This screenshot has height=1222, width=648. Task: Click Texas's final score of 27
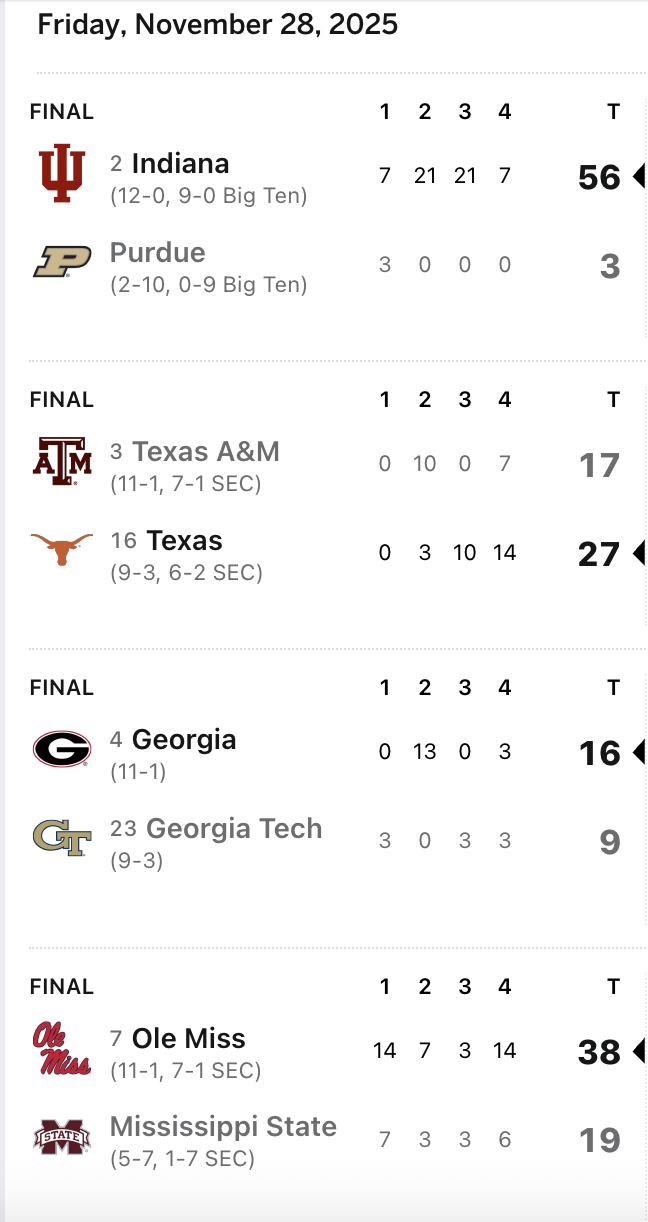click(x=599, y=554)
